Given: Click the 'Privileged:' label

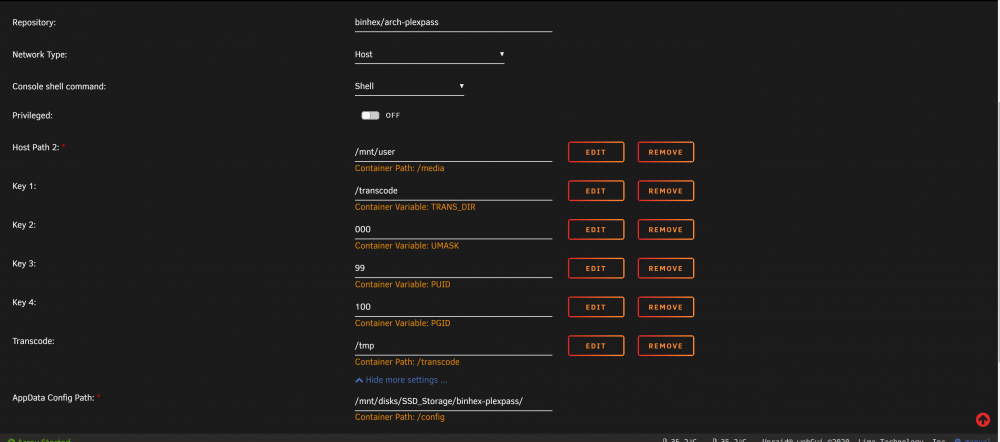Looking at the screenshot, I should pos(32,115).
